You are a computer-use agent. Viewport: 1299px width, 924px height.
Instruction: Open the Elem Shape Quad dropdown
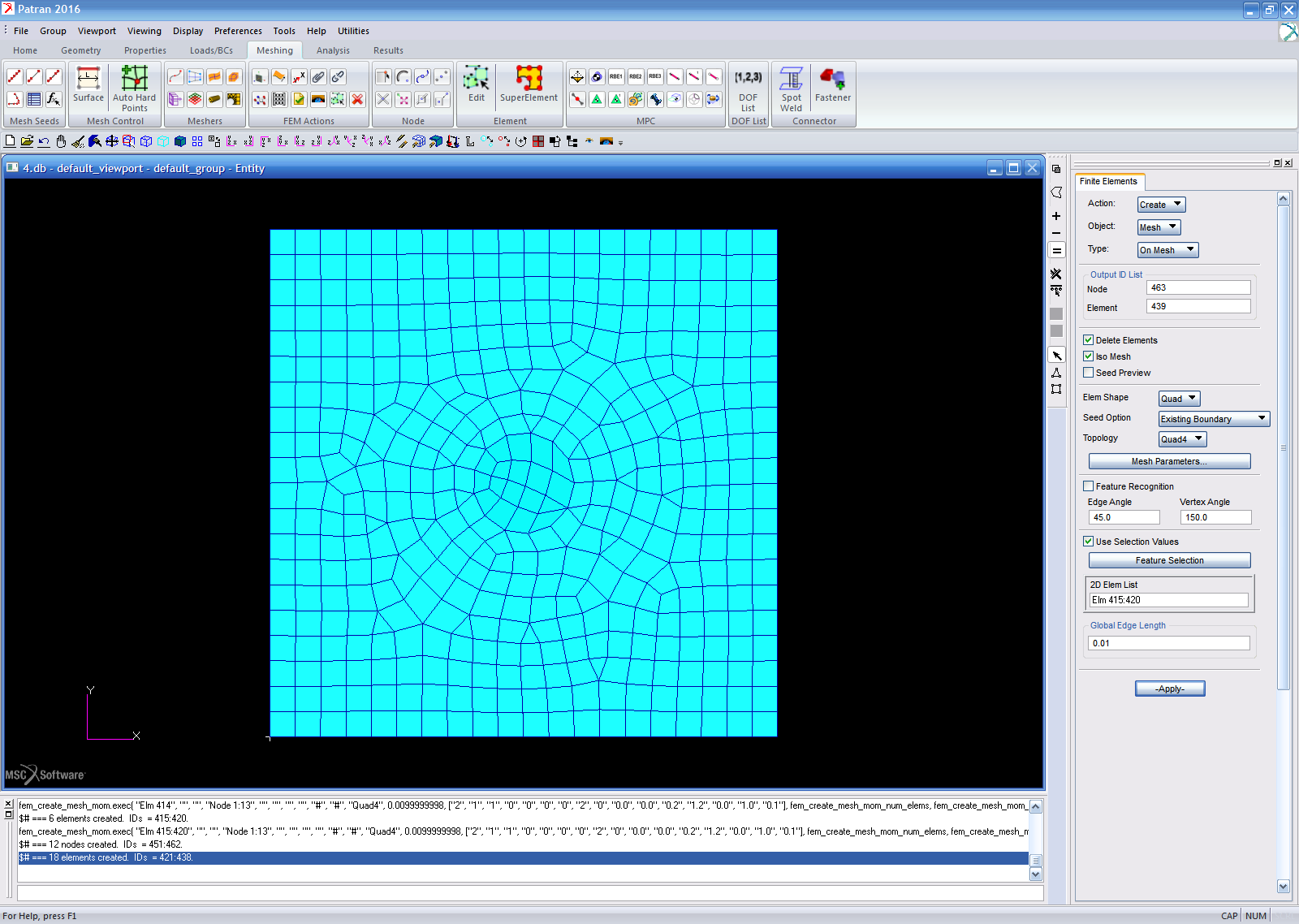[x=1179, y=399]
